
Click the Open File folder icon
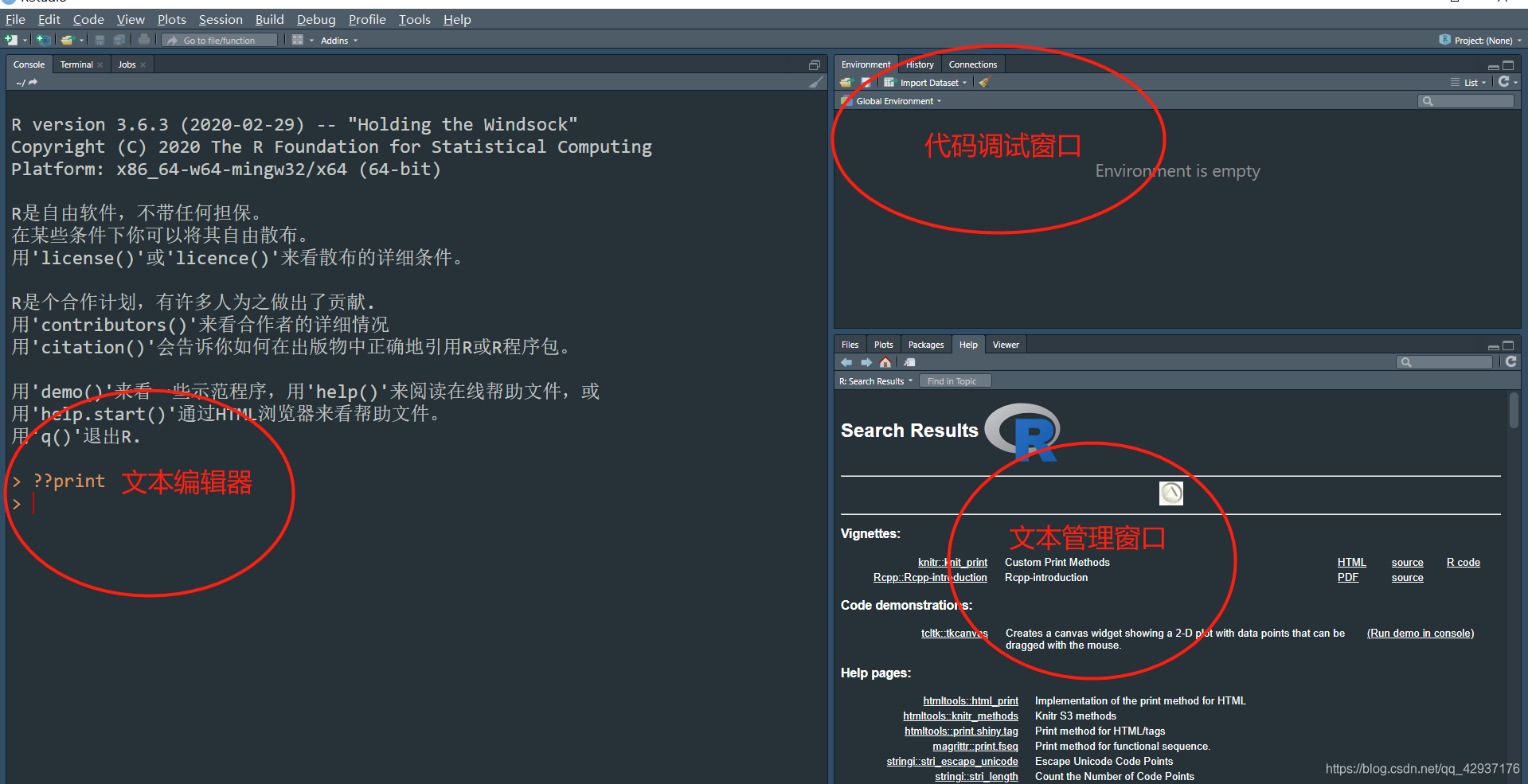(67, 40)
